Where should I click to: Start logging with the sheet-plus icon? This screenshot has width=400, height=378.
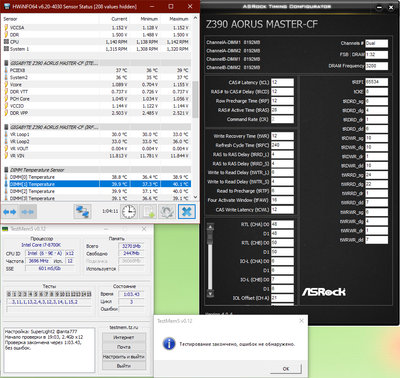coord(148,212)
